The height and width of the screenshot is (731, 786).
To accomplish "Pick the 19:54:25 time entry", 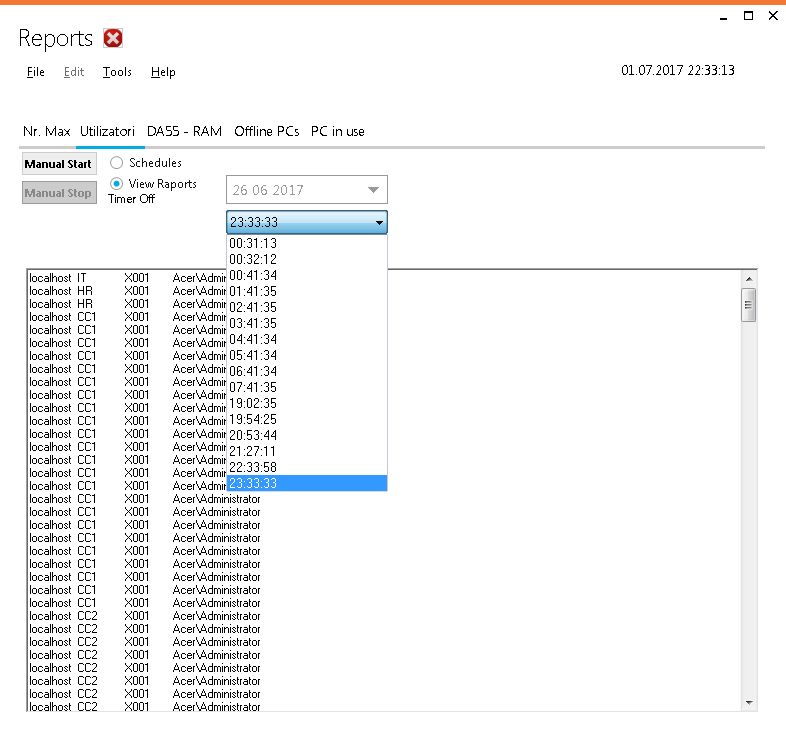I will click(x=253, y=419).
